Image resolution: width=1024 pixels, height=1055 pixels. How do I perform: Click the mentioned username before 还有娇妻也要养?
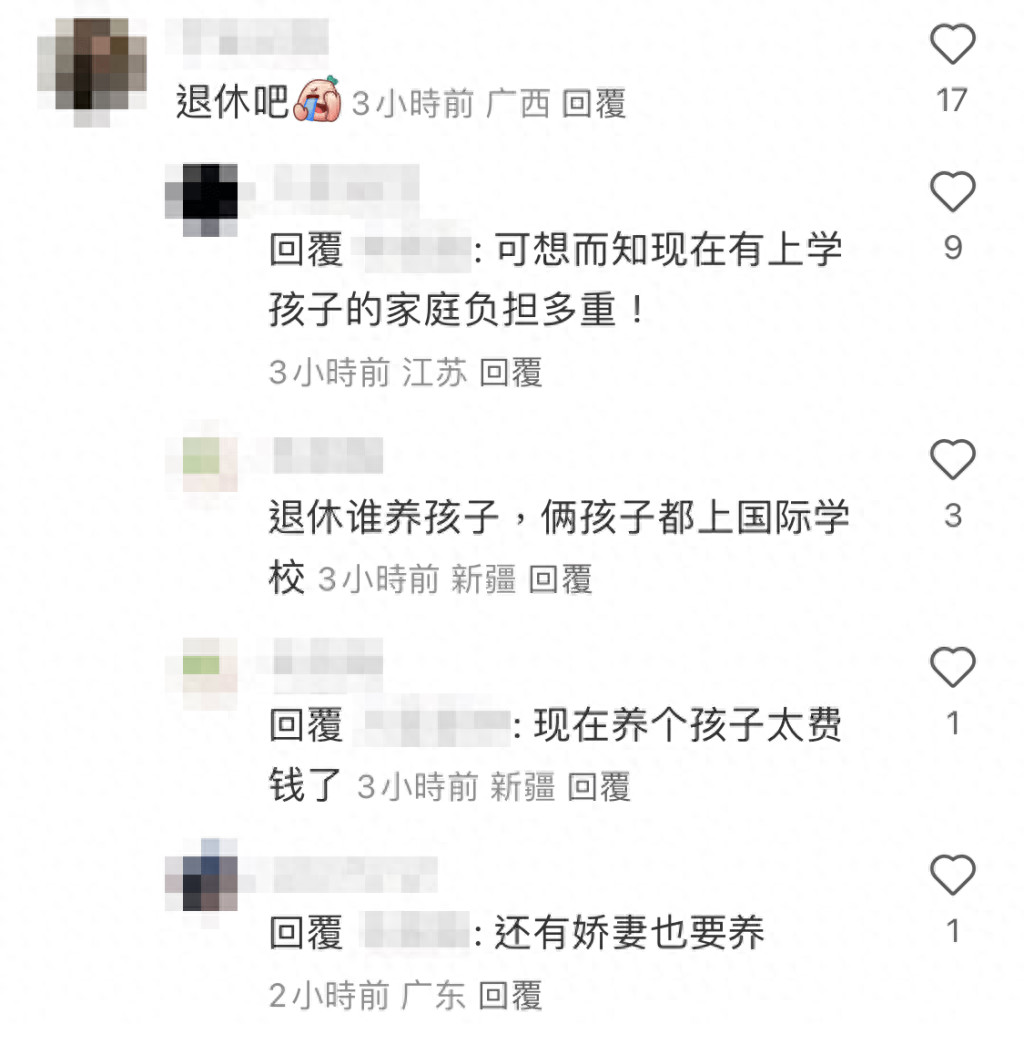417,932
